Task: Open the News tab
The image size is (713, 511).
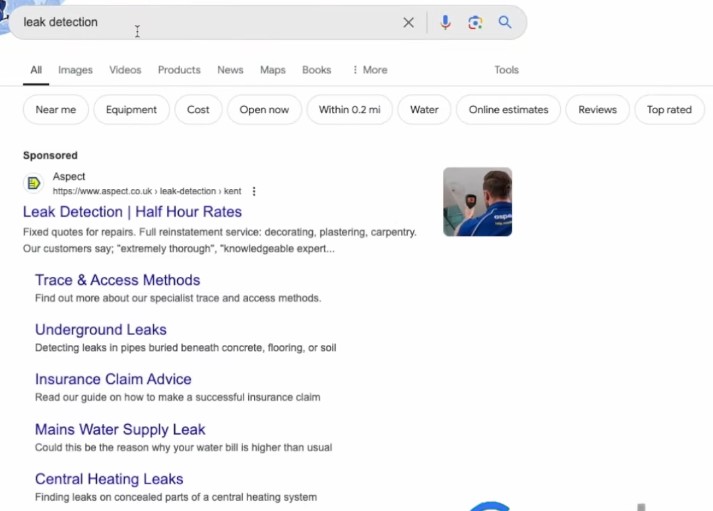Action: tap(230, 70)
